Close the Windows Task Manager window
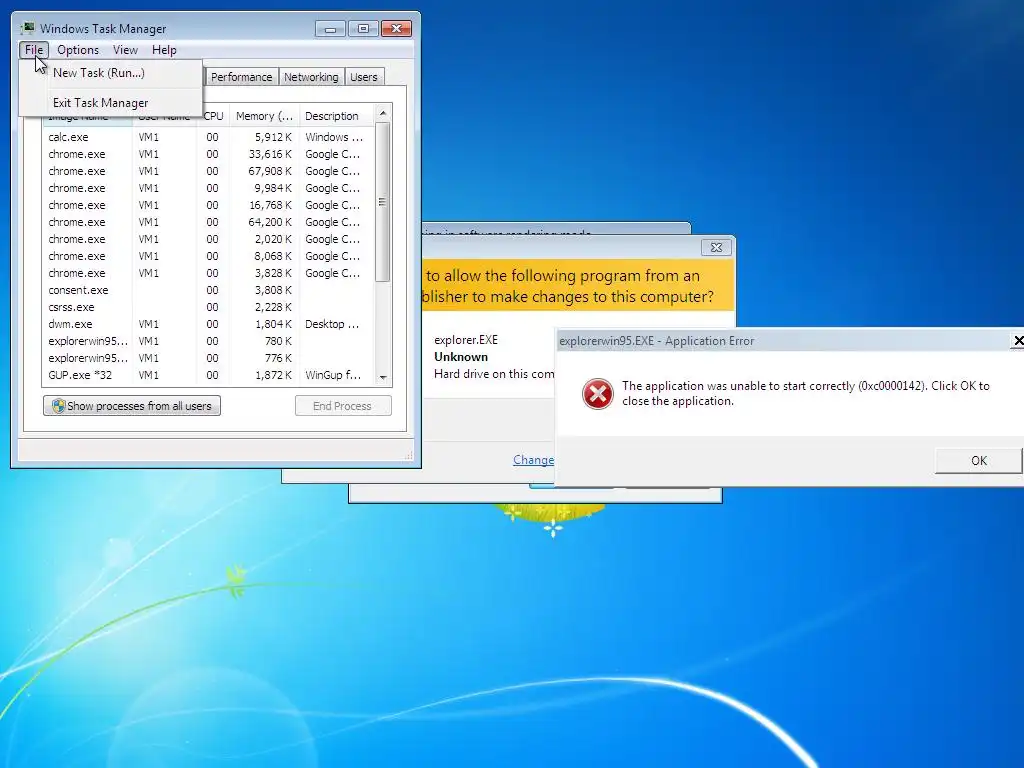The height and width of the screenshot is (768, 1024). coord(396,29)
